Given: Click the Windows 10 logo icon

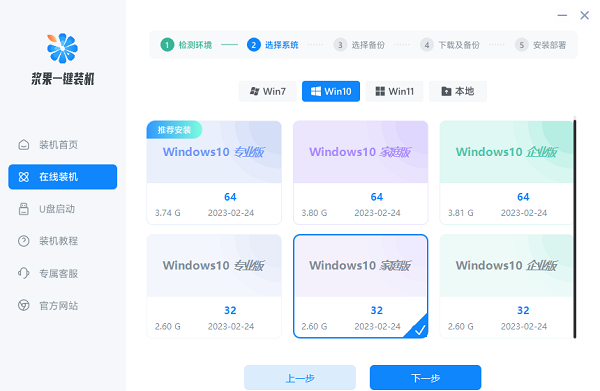Looking at the screenshot, I should tap(316, 91).
